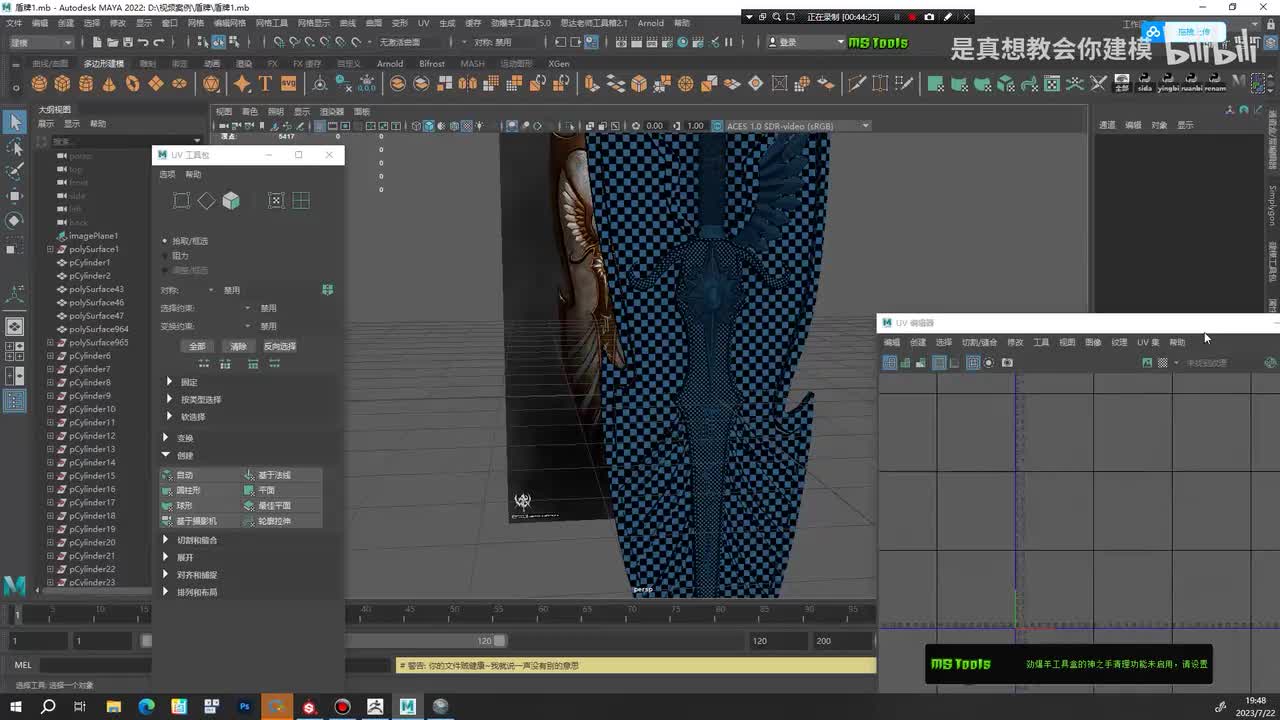Switch to the XGen shelf tab
This screenshot has width=1280, height=720.
coord(559,64)
